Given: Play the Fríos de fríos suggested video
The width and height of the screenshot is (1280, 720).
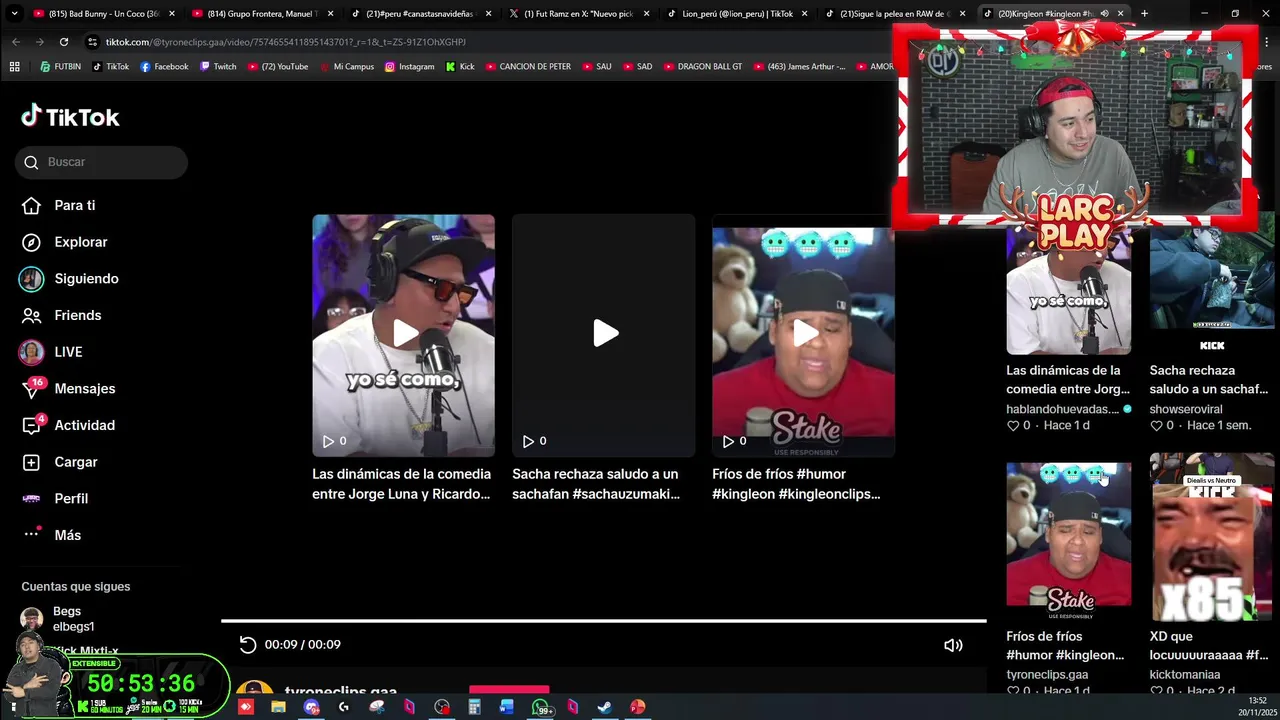Looking at the screenshot, I should (803, 335).
